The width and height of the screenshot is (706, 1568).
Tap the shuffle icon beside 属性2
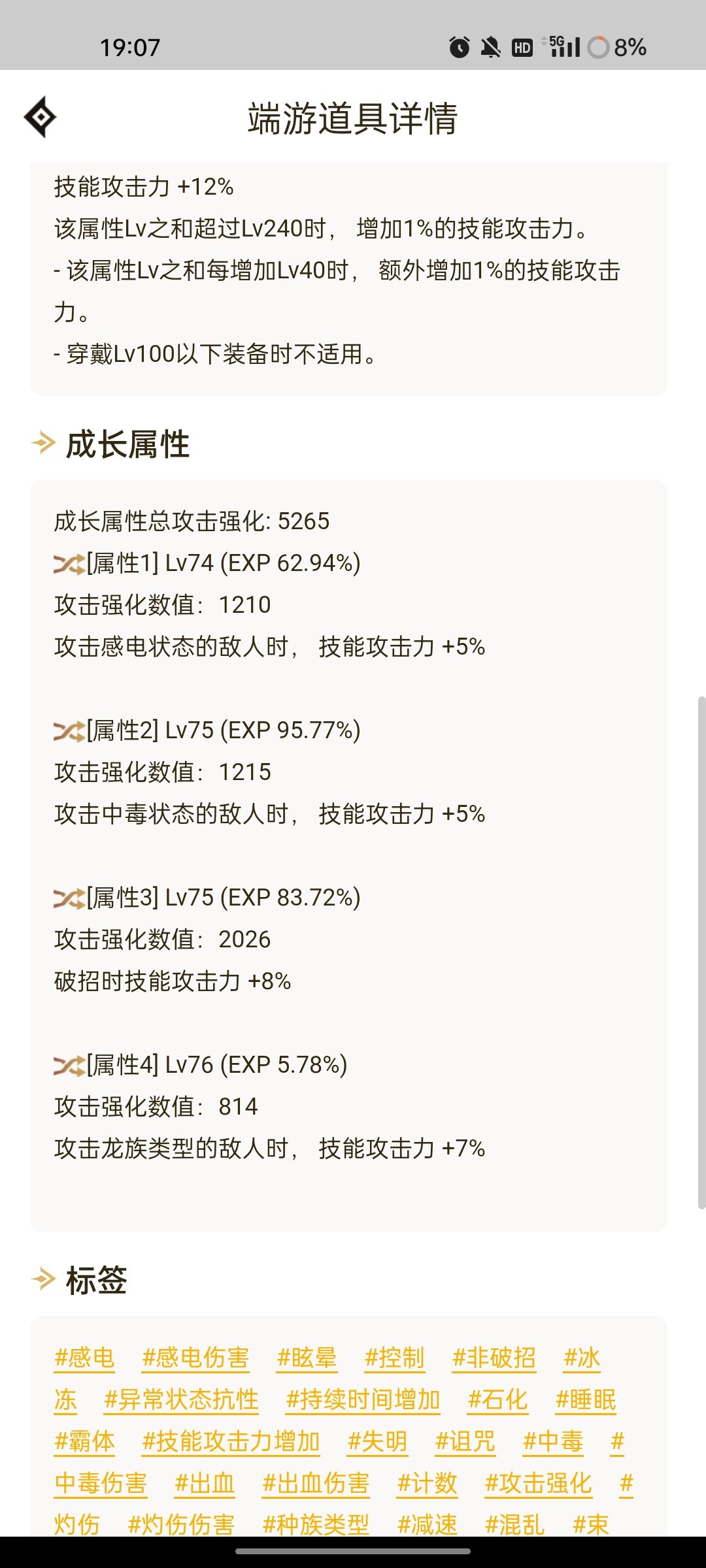(69, 731)
